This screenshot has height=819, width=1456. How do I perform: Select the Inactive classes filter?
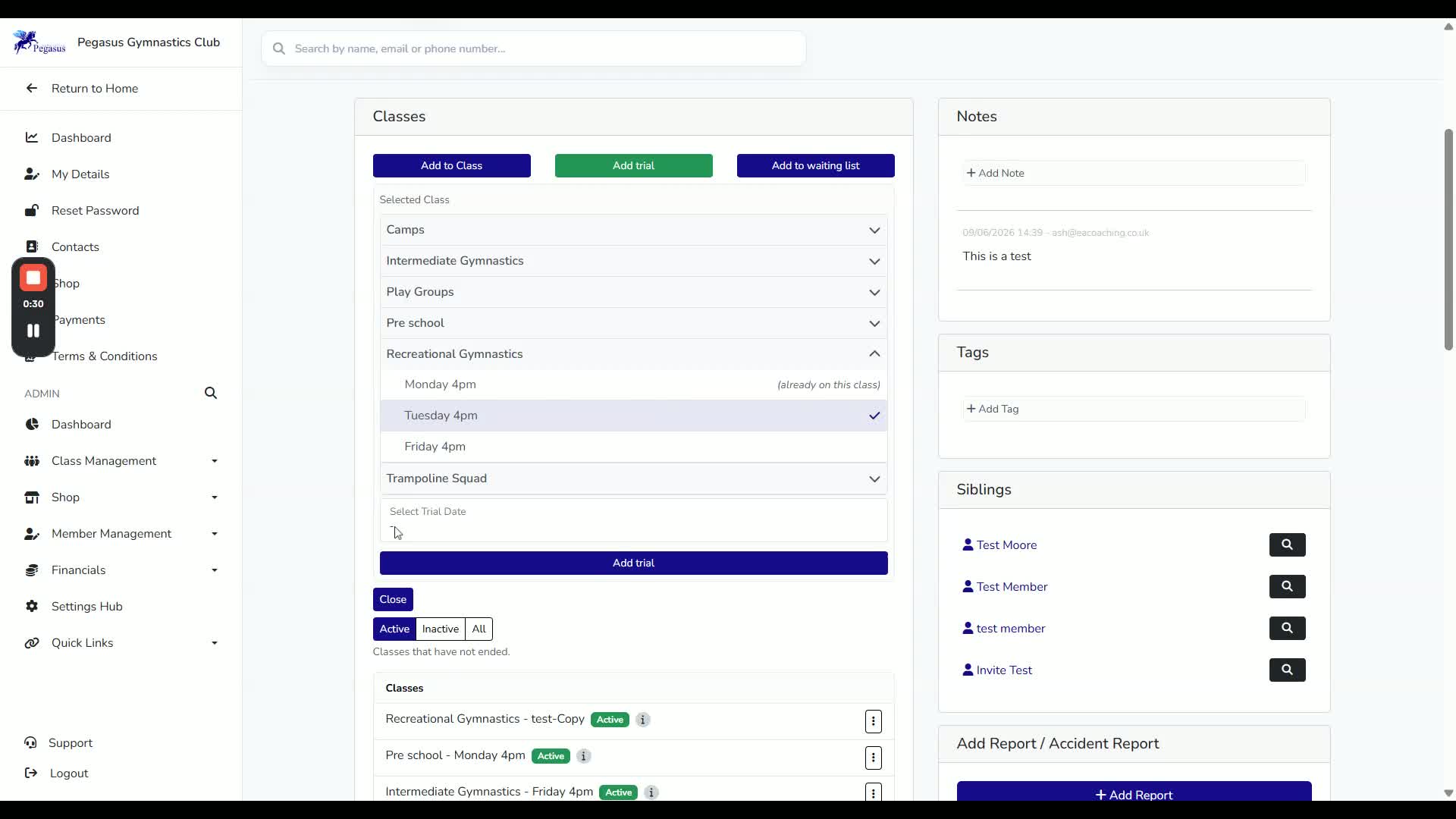[440, 629]
